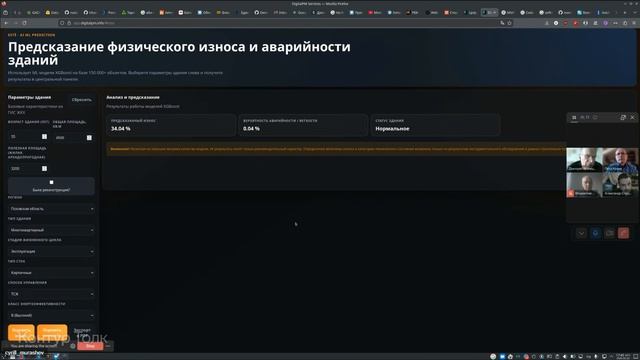Click the stepper on the total area field
The image size is (640, 360).
(89, 138)
